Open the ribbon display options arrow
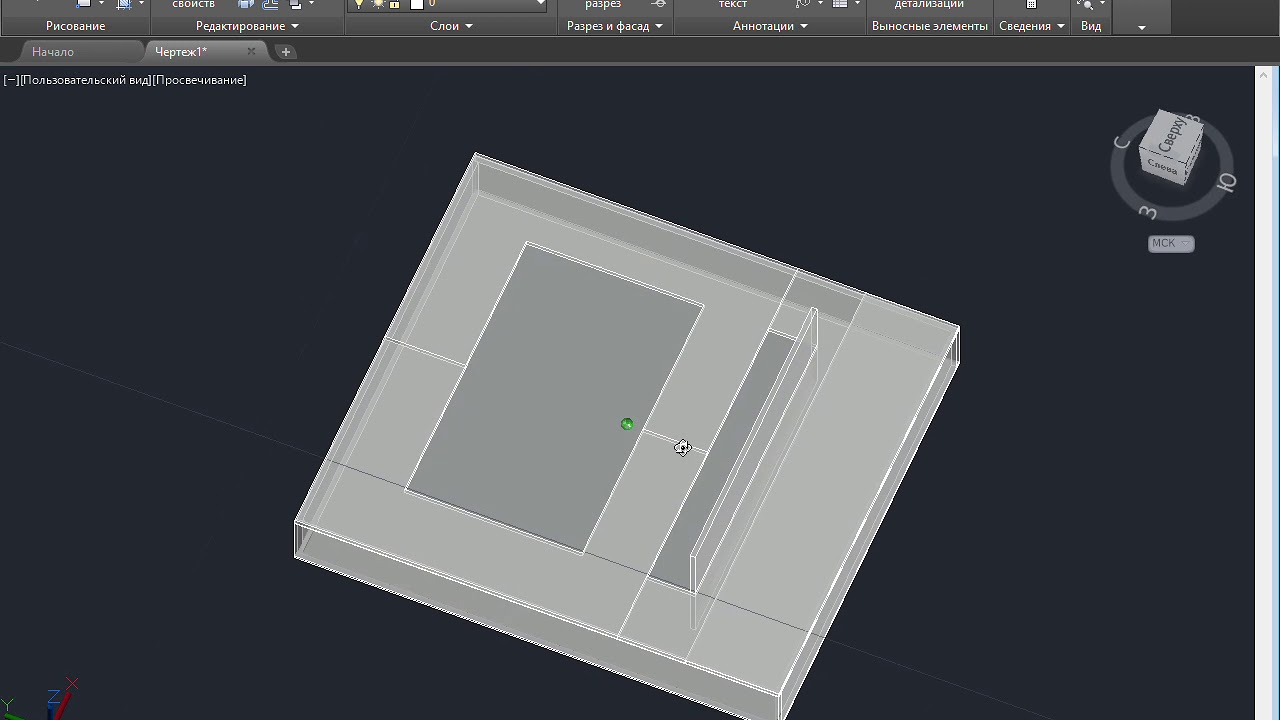 click(1142, 27)
